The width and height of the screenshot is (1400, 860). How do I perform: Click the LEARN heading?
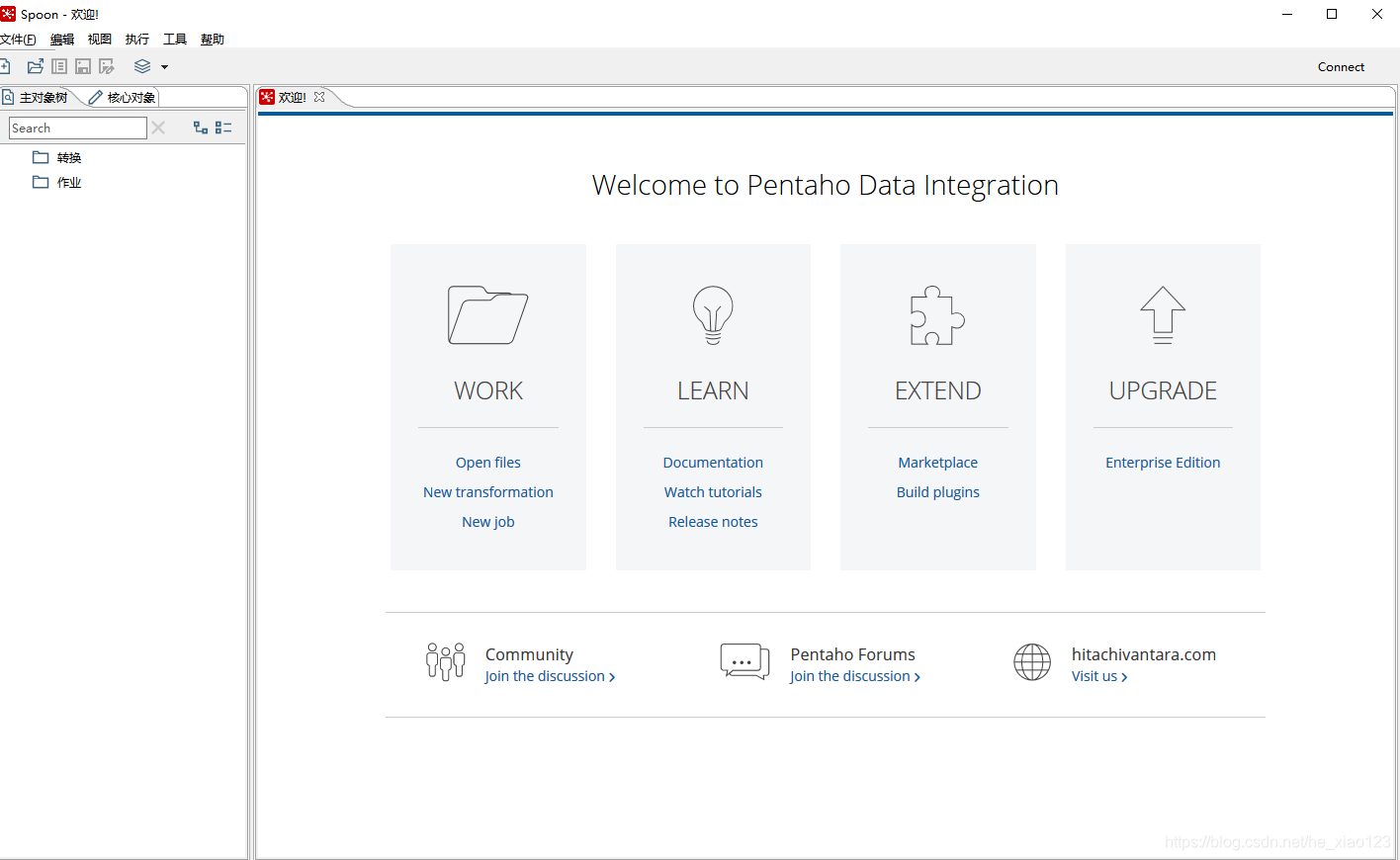[713, 391]
